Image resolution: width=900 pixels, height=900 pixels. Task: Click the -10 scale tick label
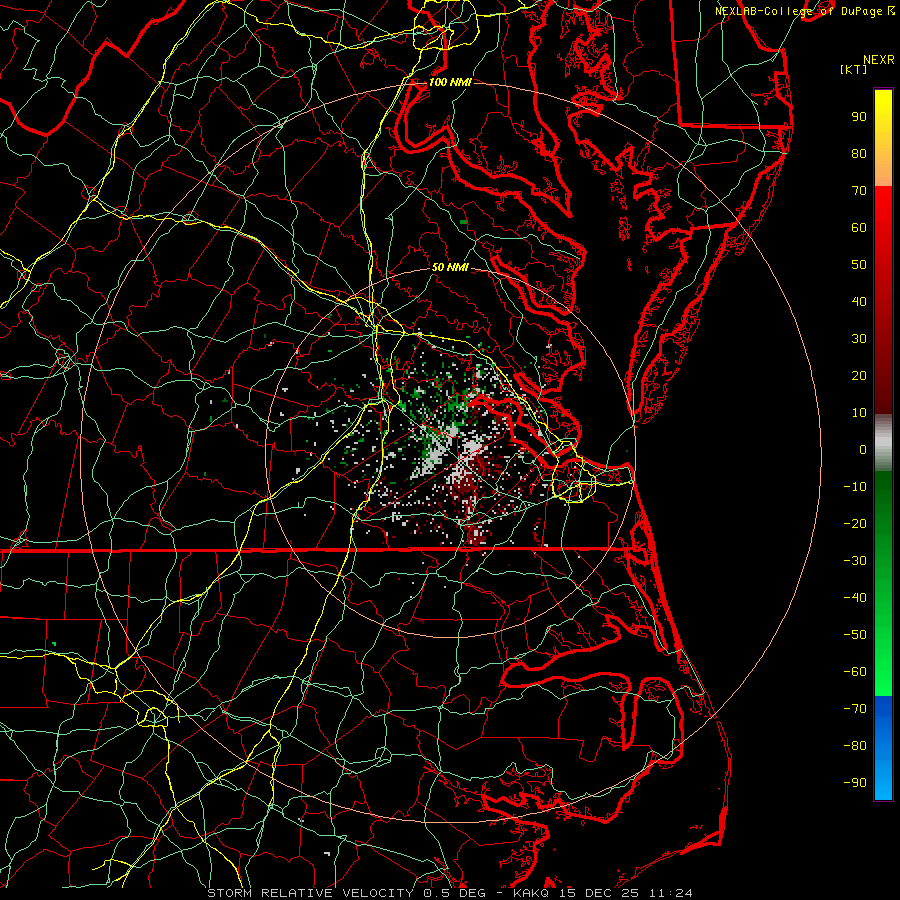click(855, 487)
